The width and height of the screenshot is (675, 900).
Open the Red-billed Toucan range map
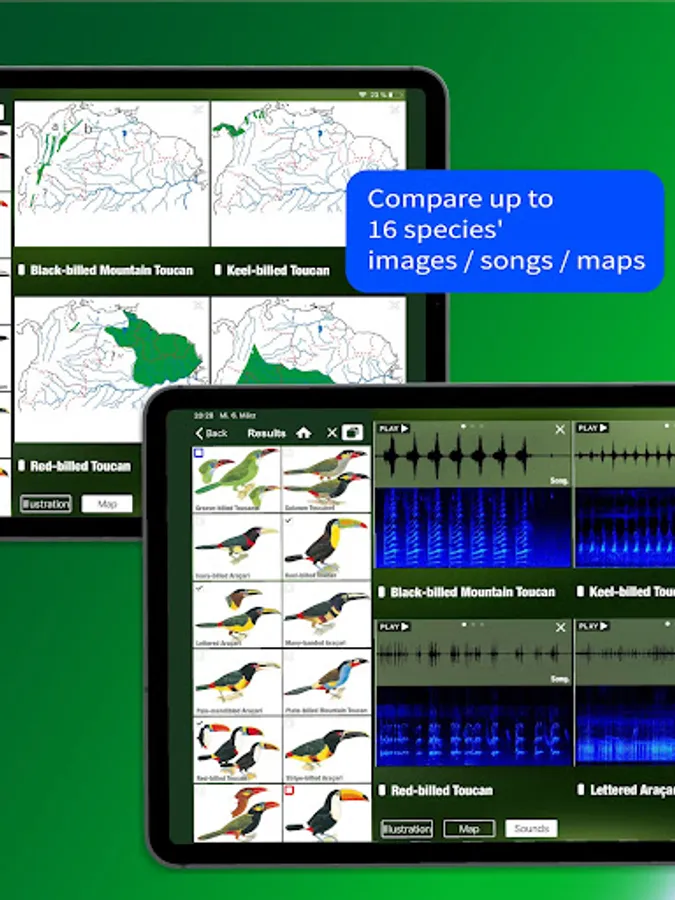[111, 369]
